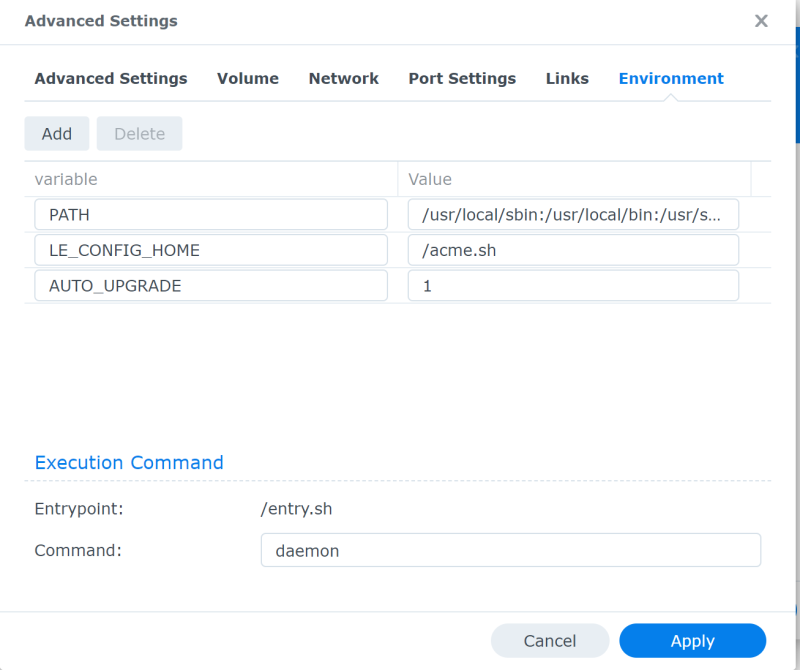
Task: Open the Volume tab
Action: point(248,78)
